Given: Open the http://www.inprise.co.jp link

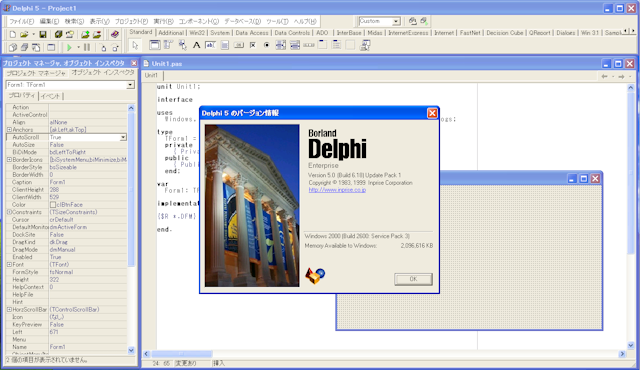Looking at the screenshot, I should click(337, 190).
